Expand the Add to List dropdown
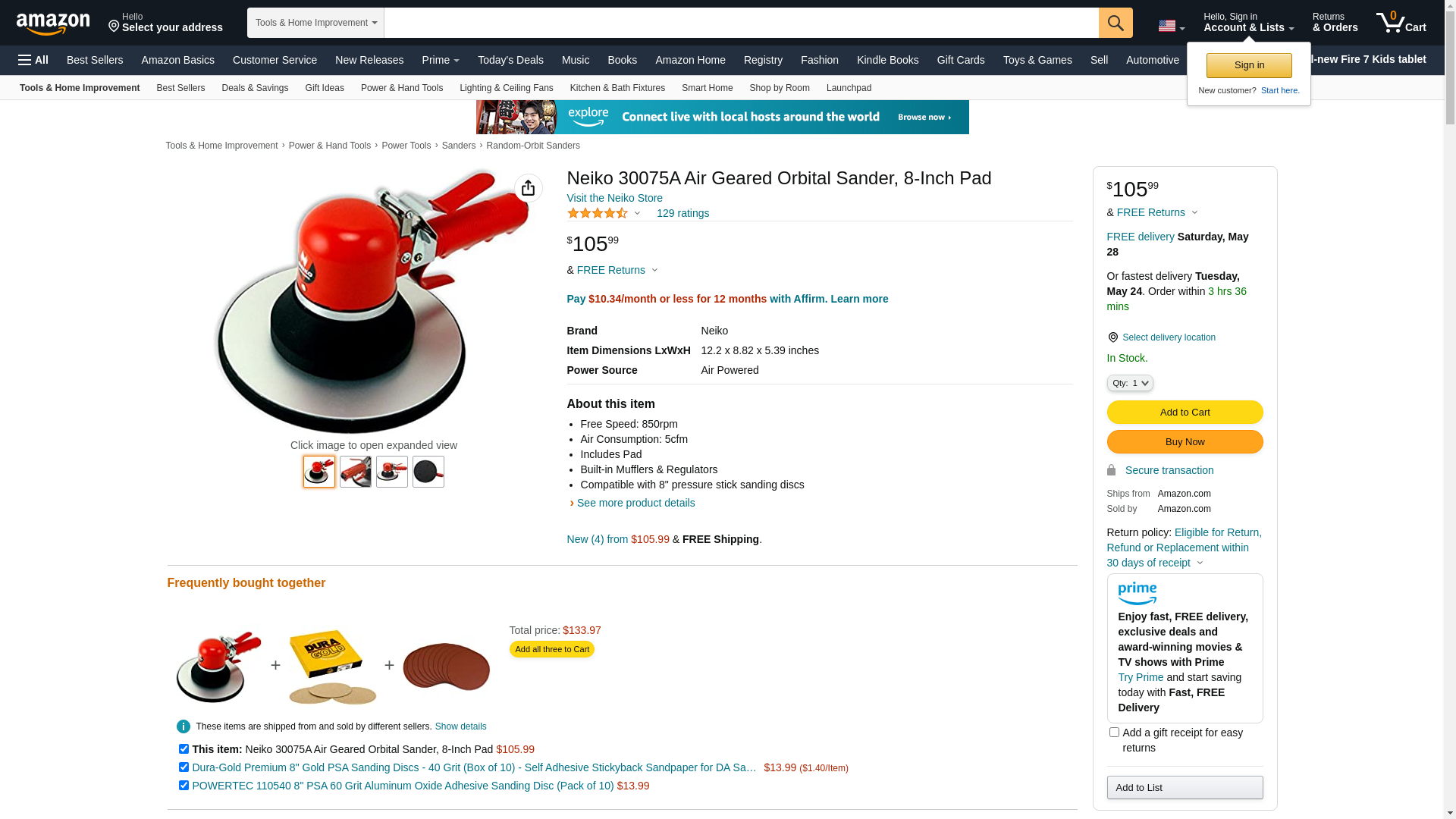 click(x=1185, y=788)
